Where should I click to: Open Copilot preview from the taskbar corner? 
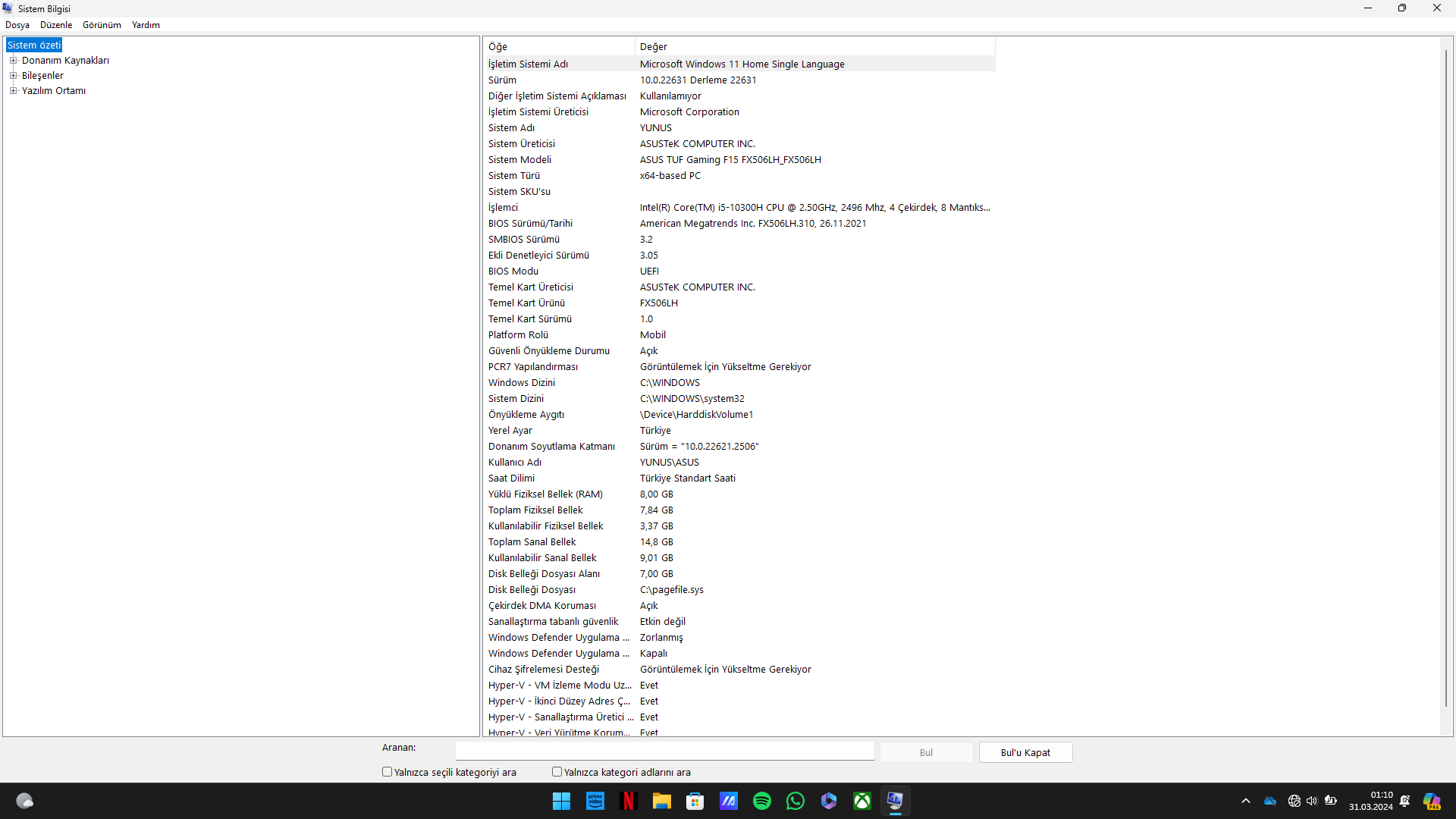[x=1432, y=801]
